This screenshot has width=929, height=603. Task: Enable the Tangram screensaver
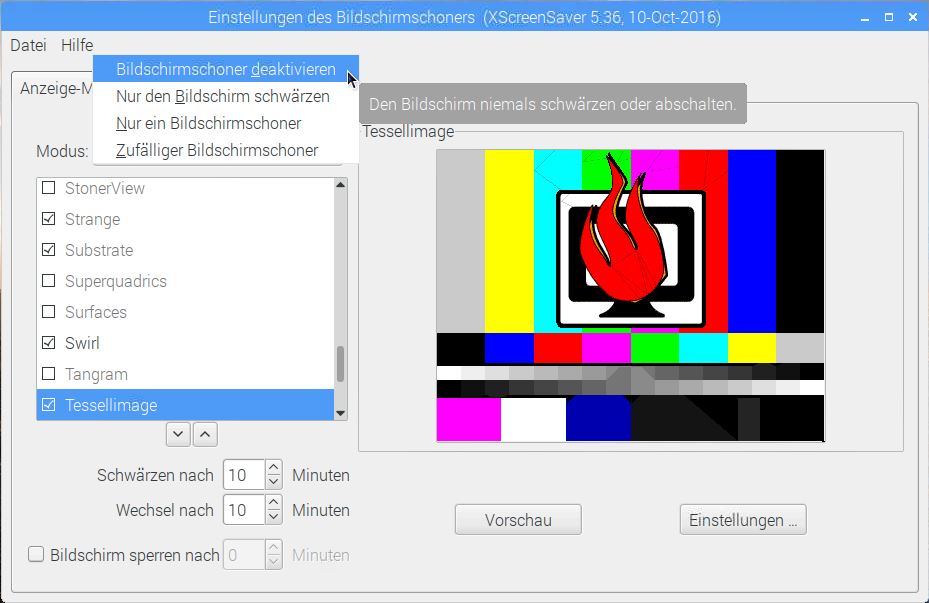(x=49, y=374)
